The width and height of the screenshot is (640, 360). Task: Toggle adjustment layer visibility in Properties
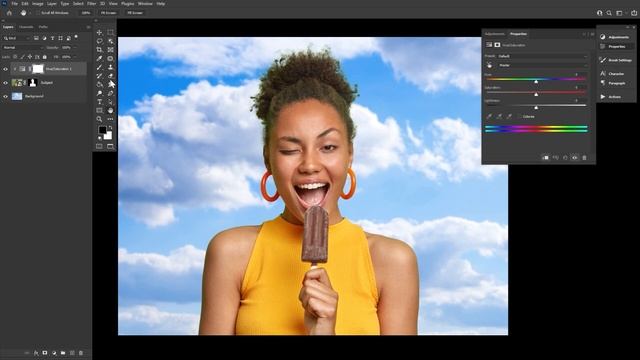tap(575, 158)
